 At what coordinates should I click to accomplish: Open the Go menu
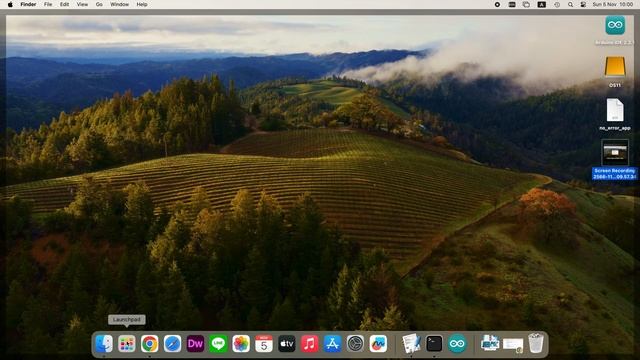99,4
